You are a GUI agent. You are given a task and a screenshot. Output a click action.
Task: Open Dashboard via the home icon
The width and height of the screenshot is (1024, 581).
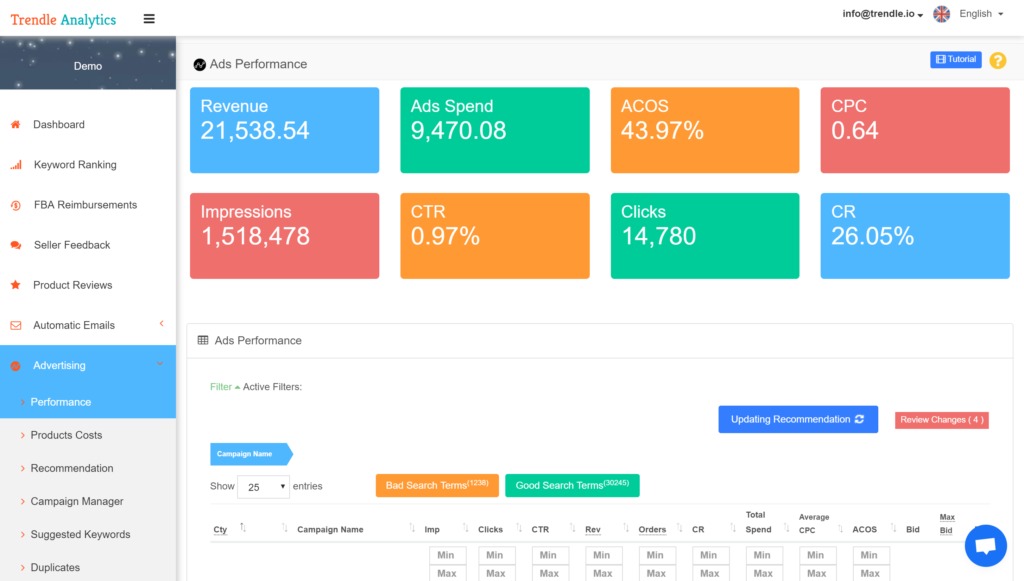click(x=14, y=124)
